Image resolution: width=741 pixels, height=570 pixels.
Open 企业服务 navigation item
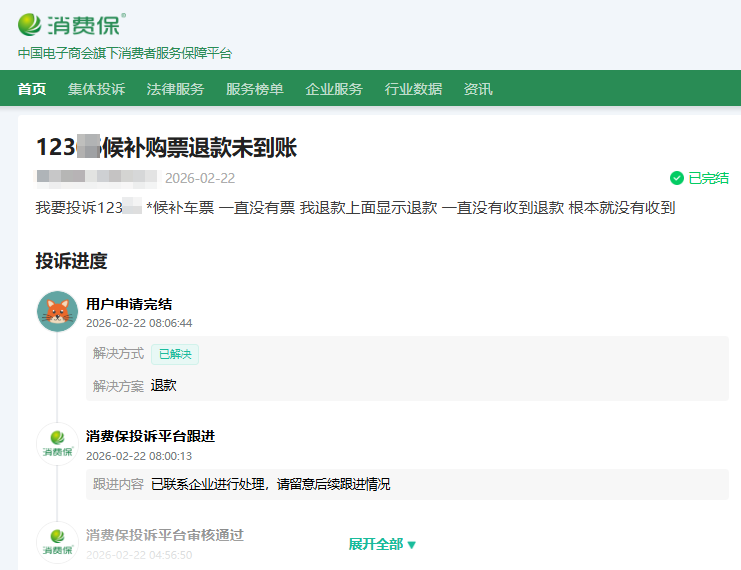(334, 89)
